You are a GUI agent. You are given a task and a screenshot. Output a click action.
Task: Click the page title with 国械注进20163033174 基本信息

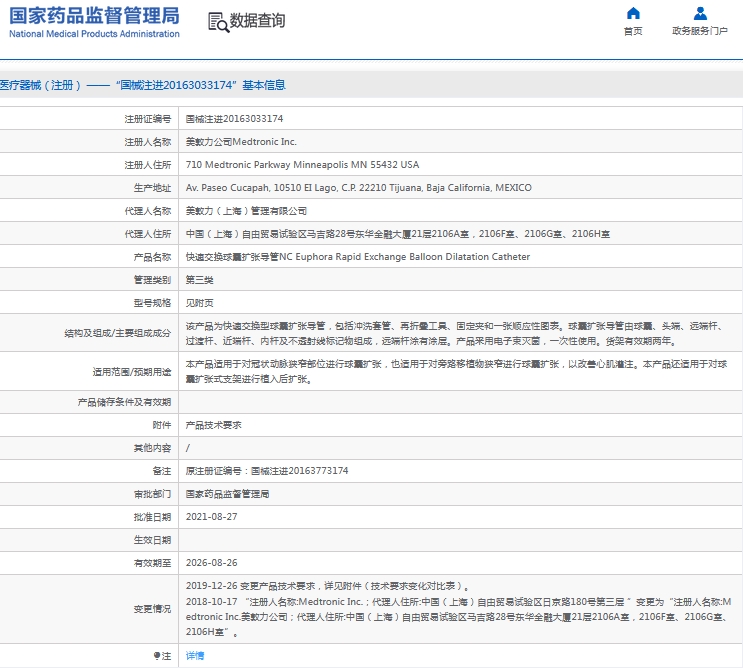[x=143, y=85]
